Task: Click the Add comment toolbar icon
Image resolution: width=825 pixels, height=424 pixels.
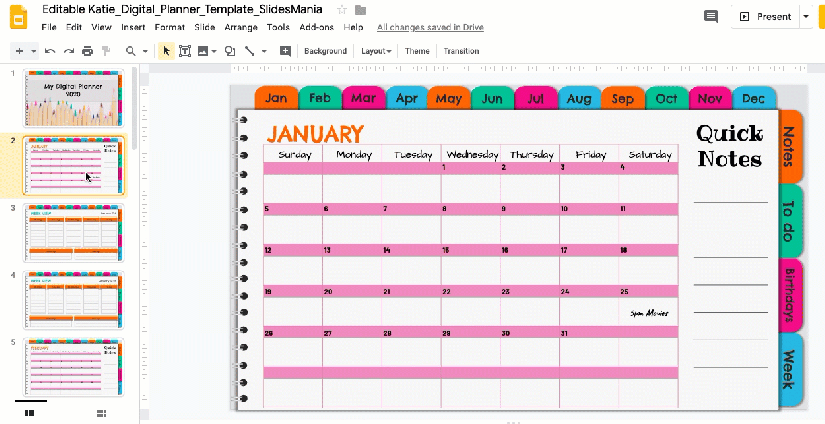Action: click(x=285, y=51)
